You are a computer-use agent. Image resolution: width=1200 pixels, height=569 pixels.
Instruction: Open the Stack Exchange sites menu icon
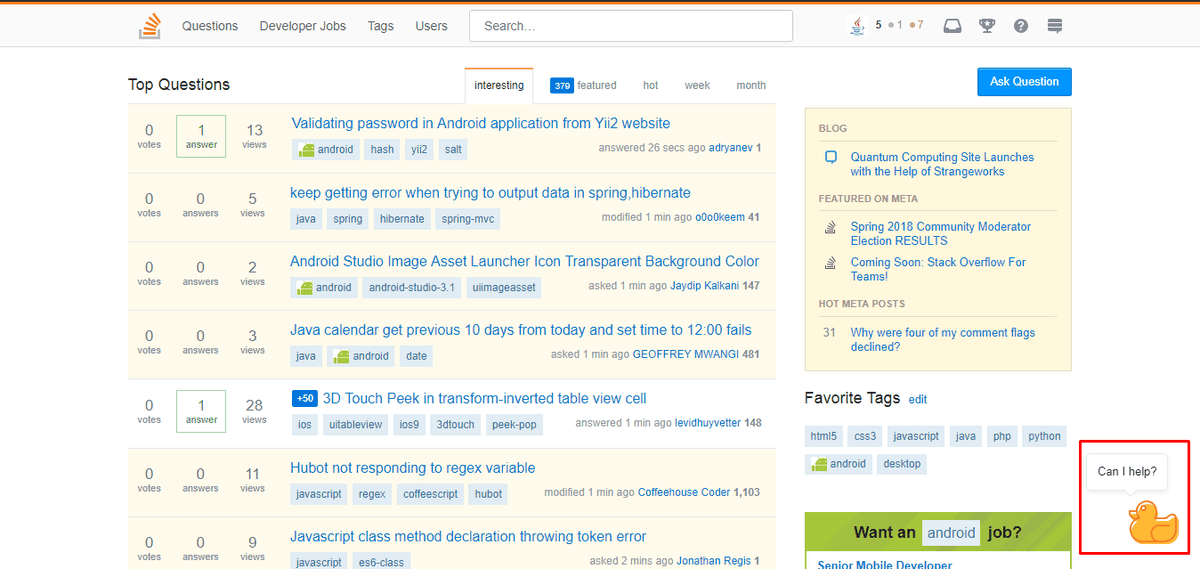coord(1055,26)
